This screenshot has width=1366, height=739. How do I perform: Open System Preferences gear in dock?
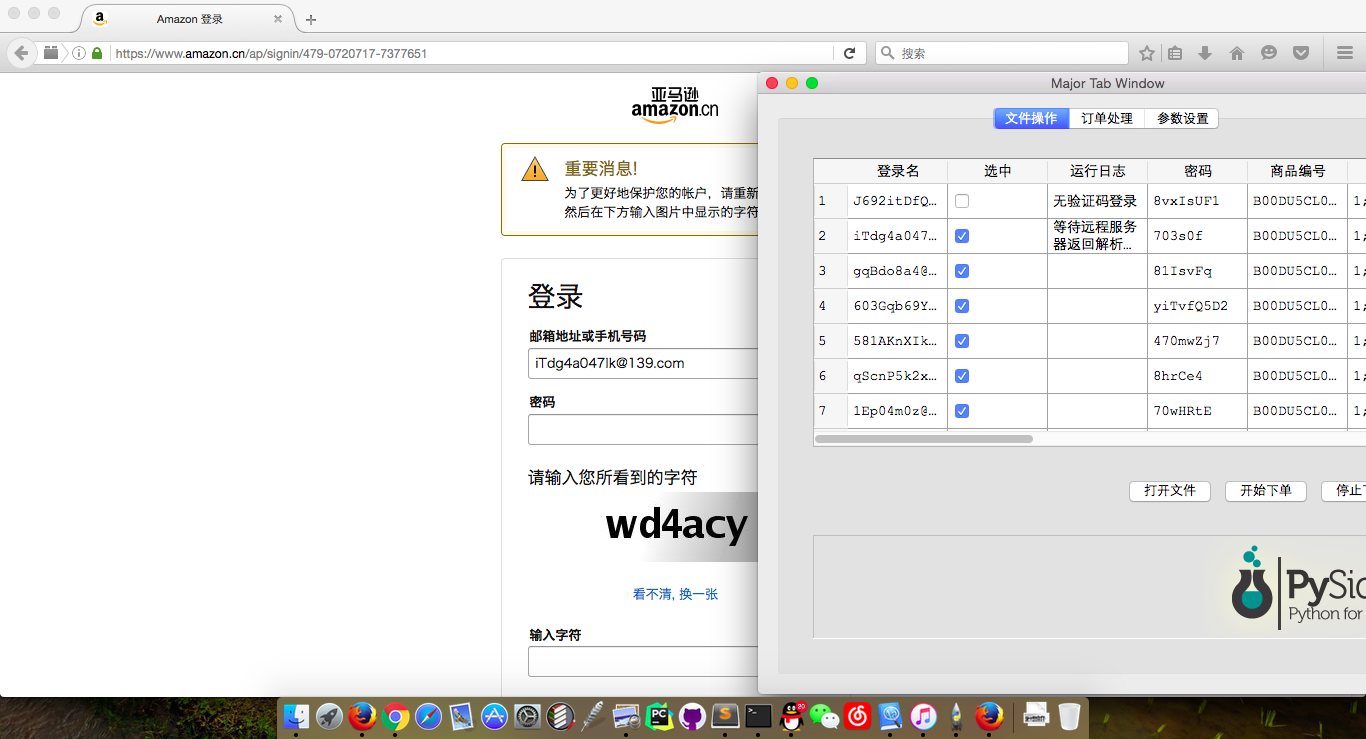pos(527,716)
